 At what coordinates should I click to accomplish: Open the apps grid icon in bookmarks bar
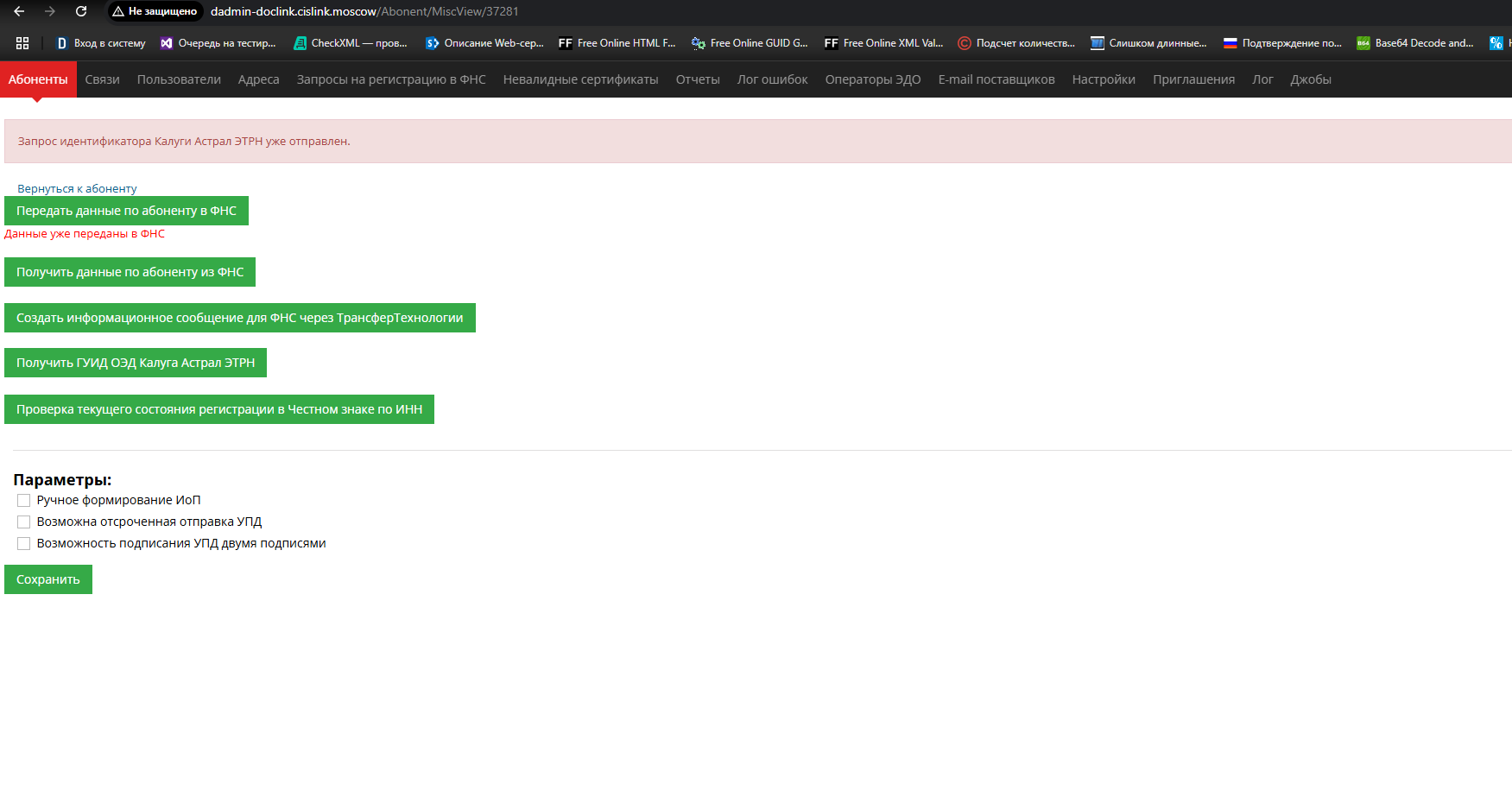coord(22,42)
